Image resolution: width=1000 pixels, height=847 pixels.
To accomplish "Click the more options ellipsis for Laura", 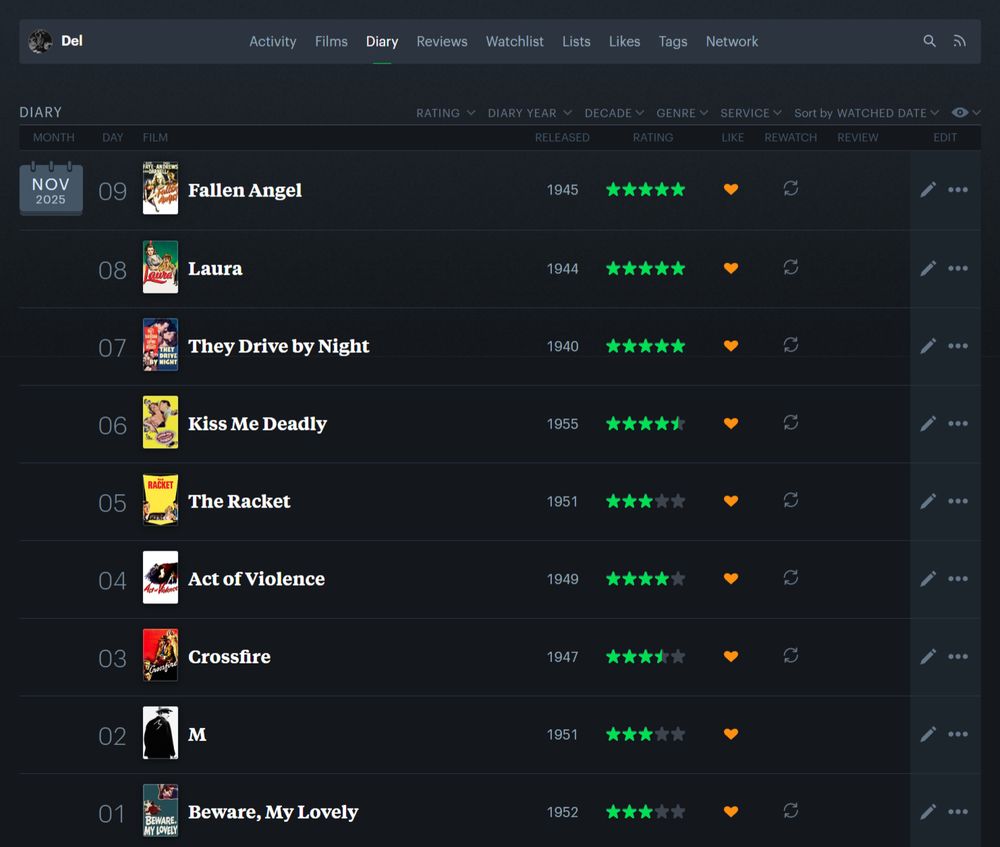I will pos(957,268).
